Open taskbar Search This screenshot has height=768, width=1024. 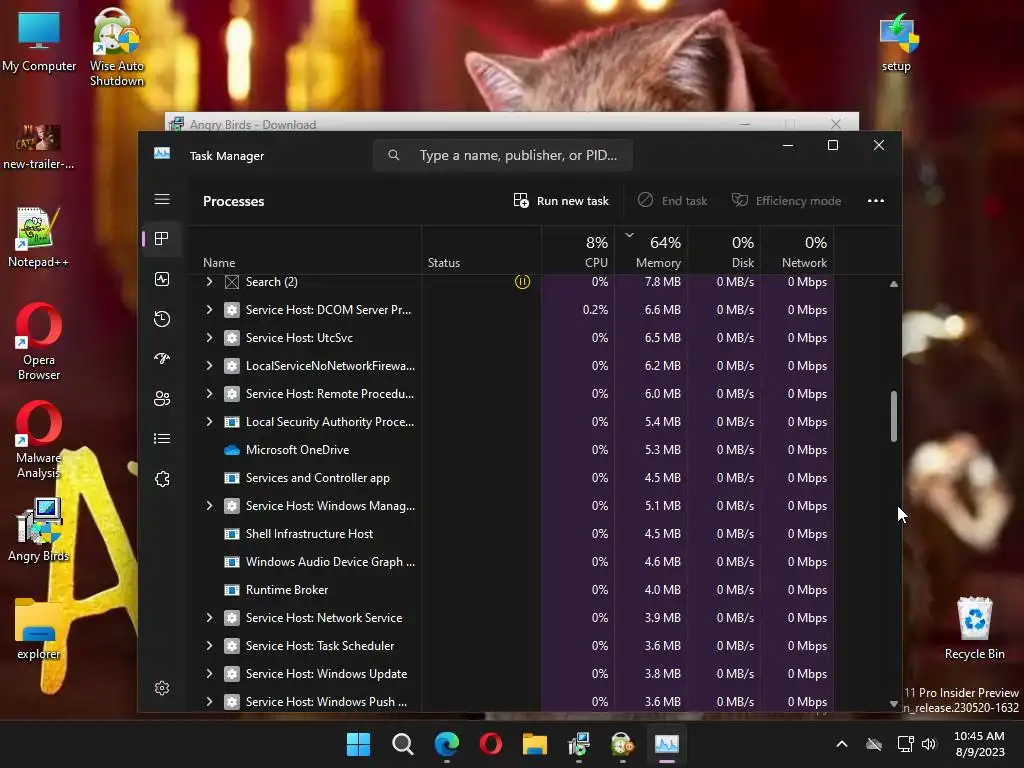click(x=402, y=744)
